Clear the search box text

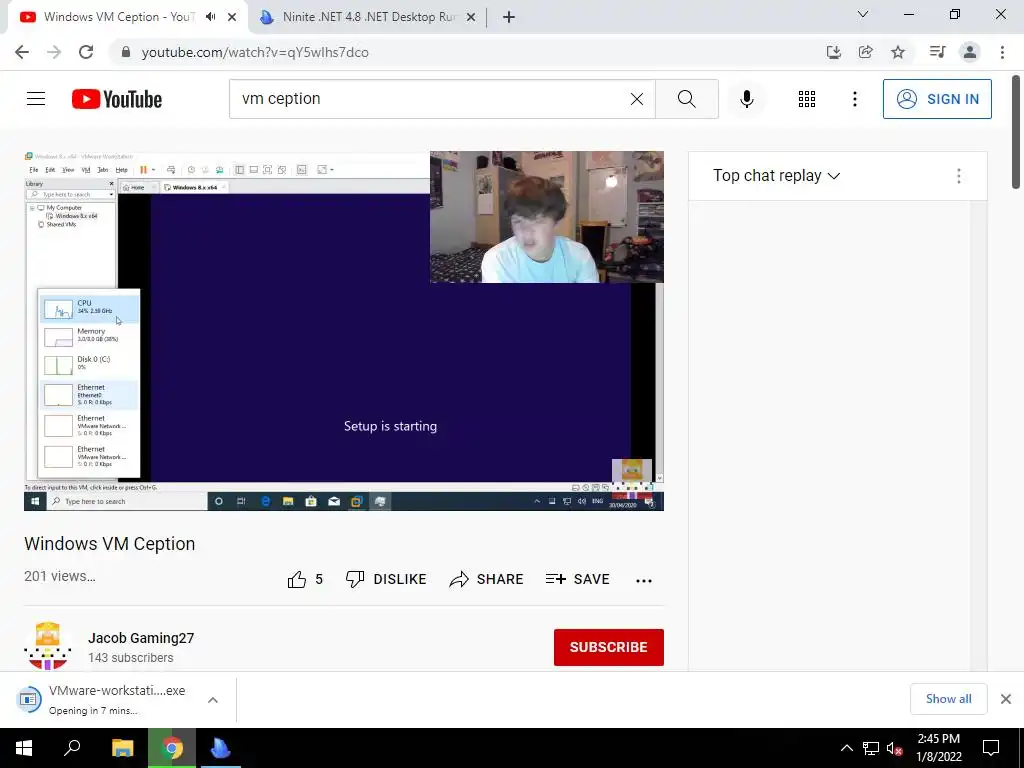(x=637, y=99)
